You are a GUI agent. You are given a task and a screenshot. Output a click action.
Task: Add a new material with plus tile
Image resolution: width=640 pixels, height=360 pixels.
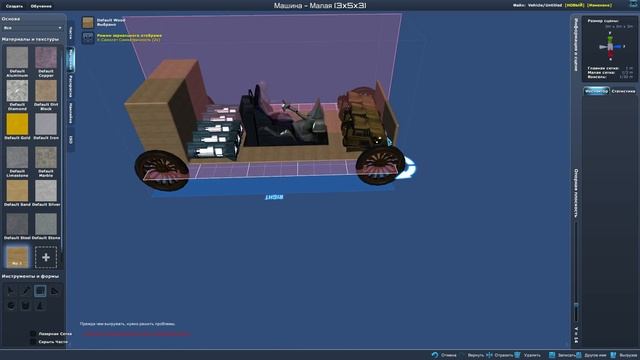pyautogui.click(x=46, y=257)
